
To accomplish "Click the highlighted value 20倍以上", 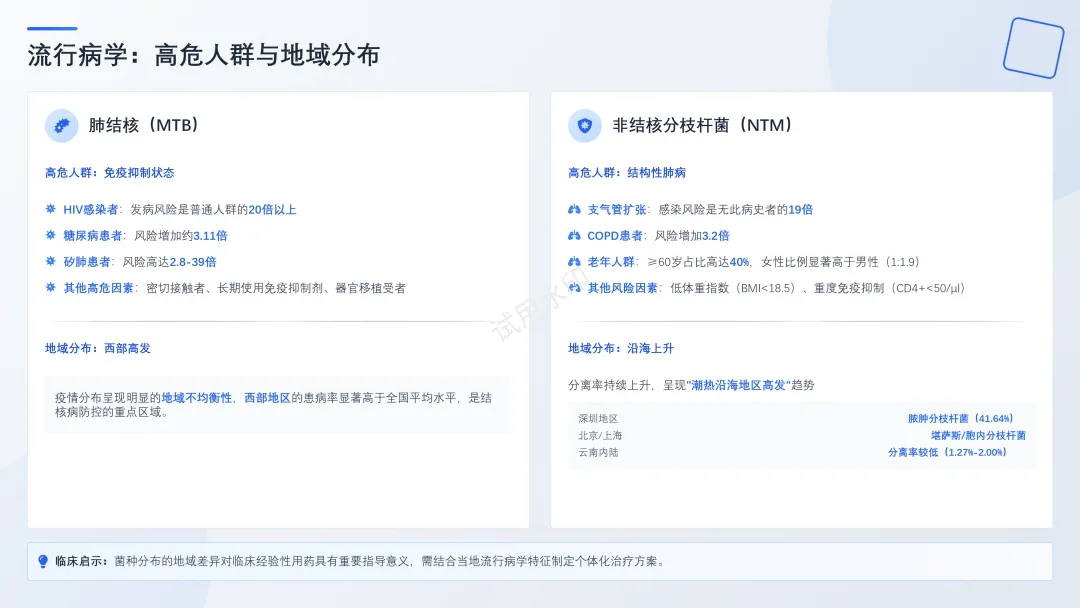I will [272, 209].
